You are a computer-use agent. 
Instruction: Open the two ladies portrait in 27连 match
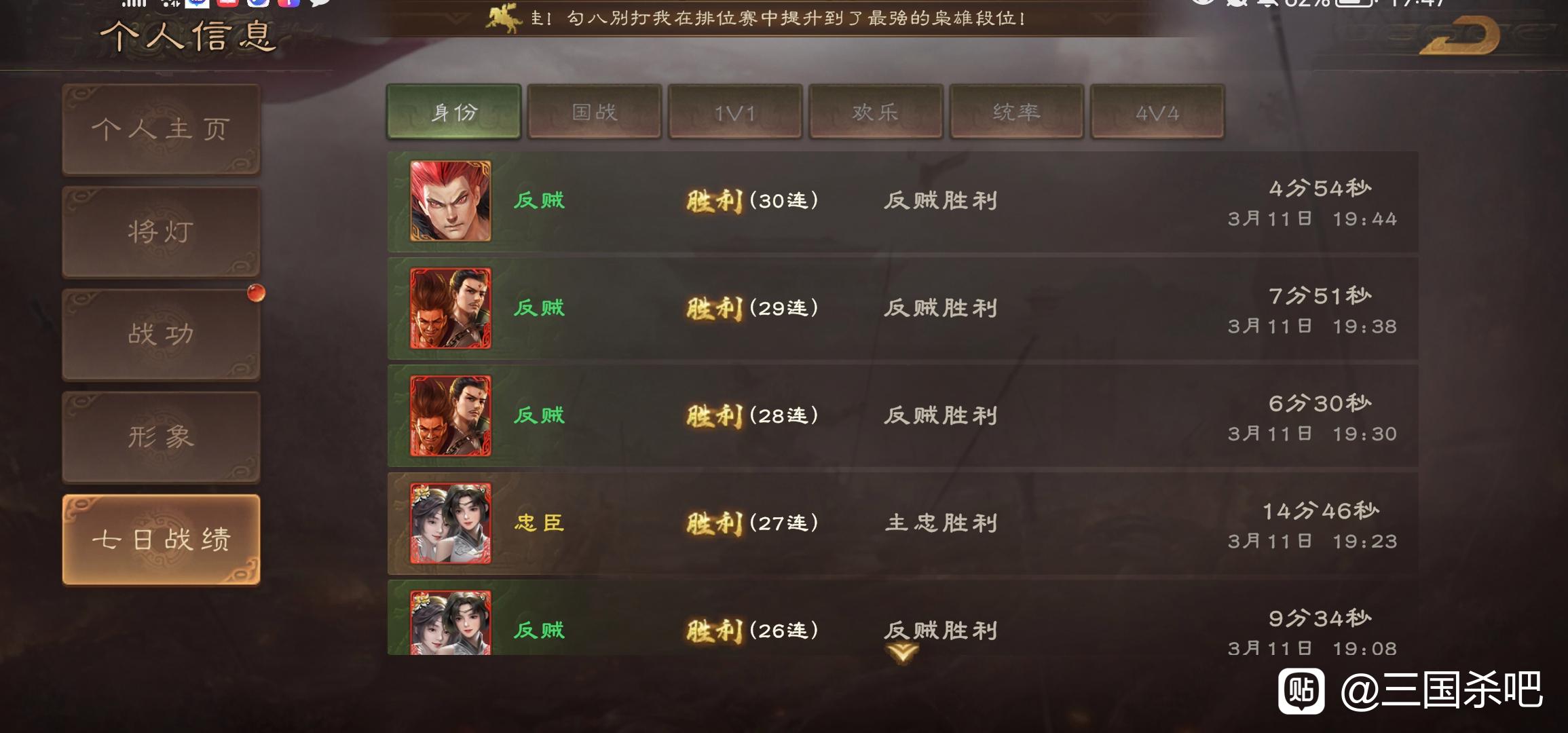(450, 523)
